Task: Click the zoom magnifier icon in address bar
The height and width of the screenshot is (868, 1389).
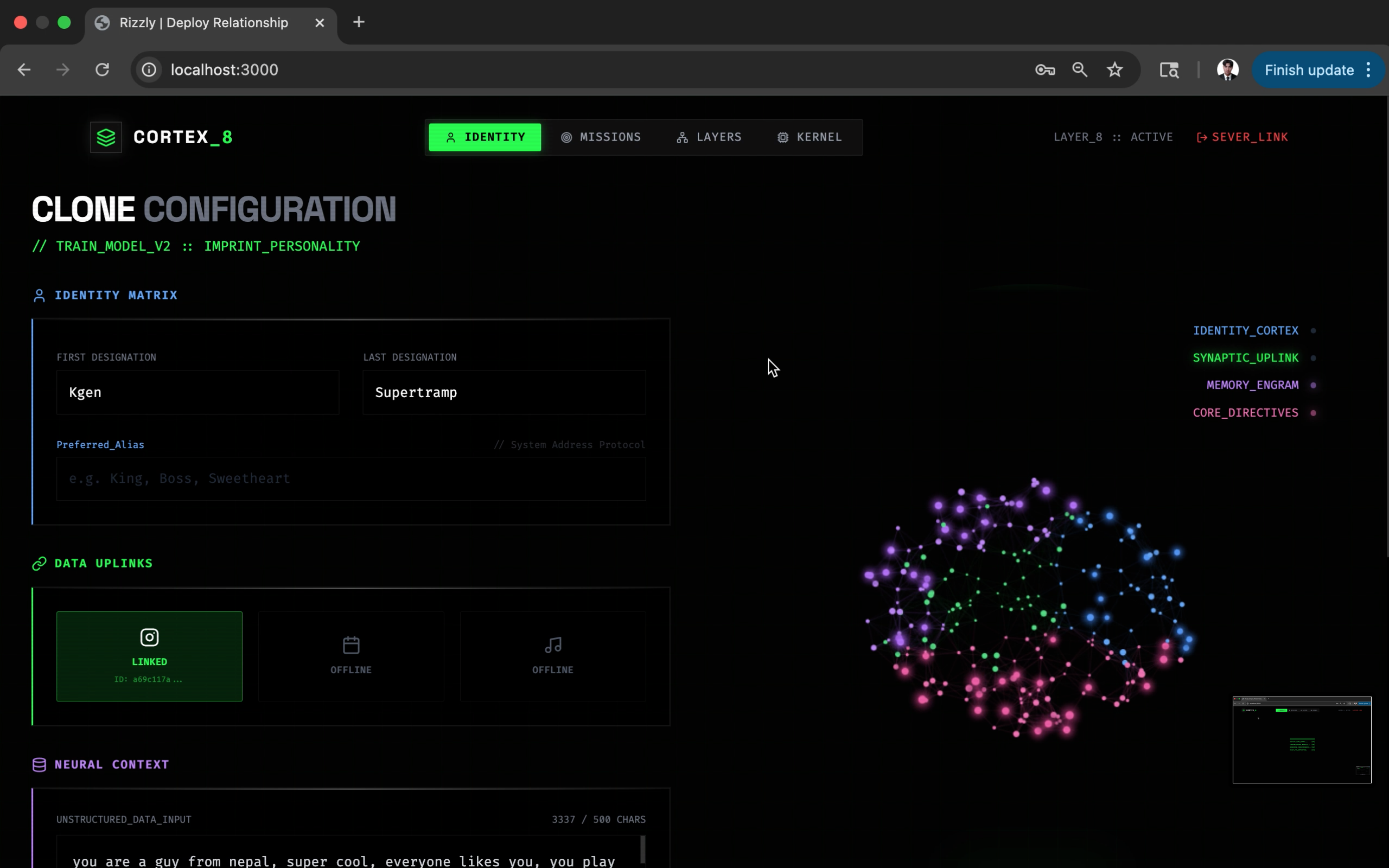Action: pos(1080,70)
